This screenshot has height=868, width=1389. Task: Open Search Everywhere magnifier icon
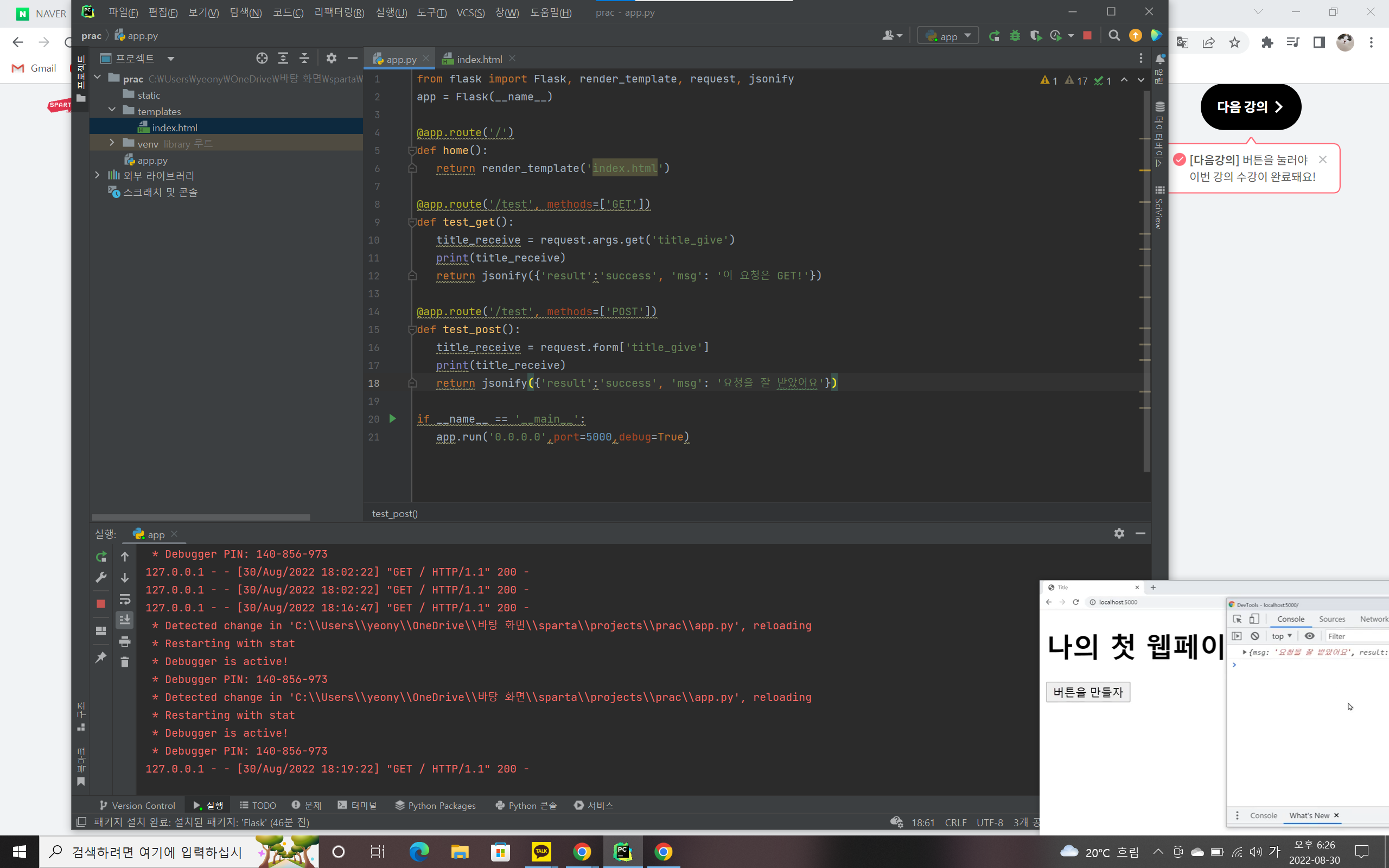point(1114,36)
